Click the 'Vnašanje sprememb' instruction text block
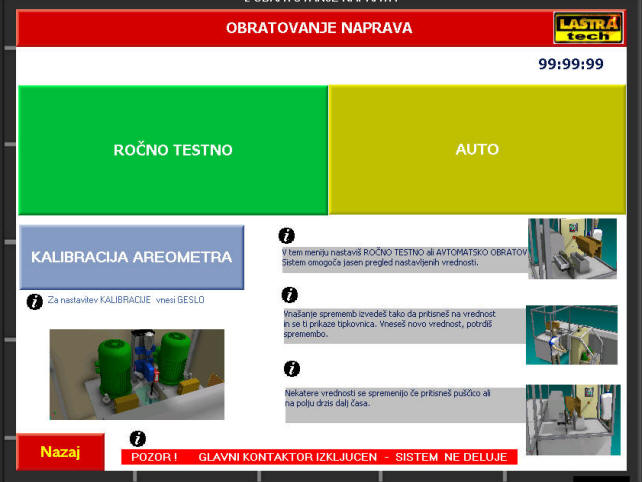The image size is (642, 482). click(x=403, y=324)
